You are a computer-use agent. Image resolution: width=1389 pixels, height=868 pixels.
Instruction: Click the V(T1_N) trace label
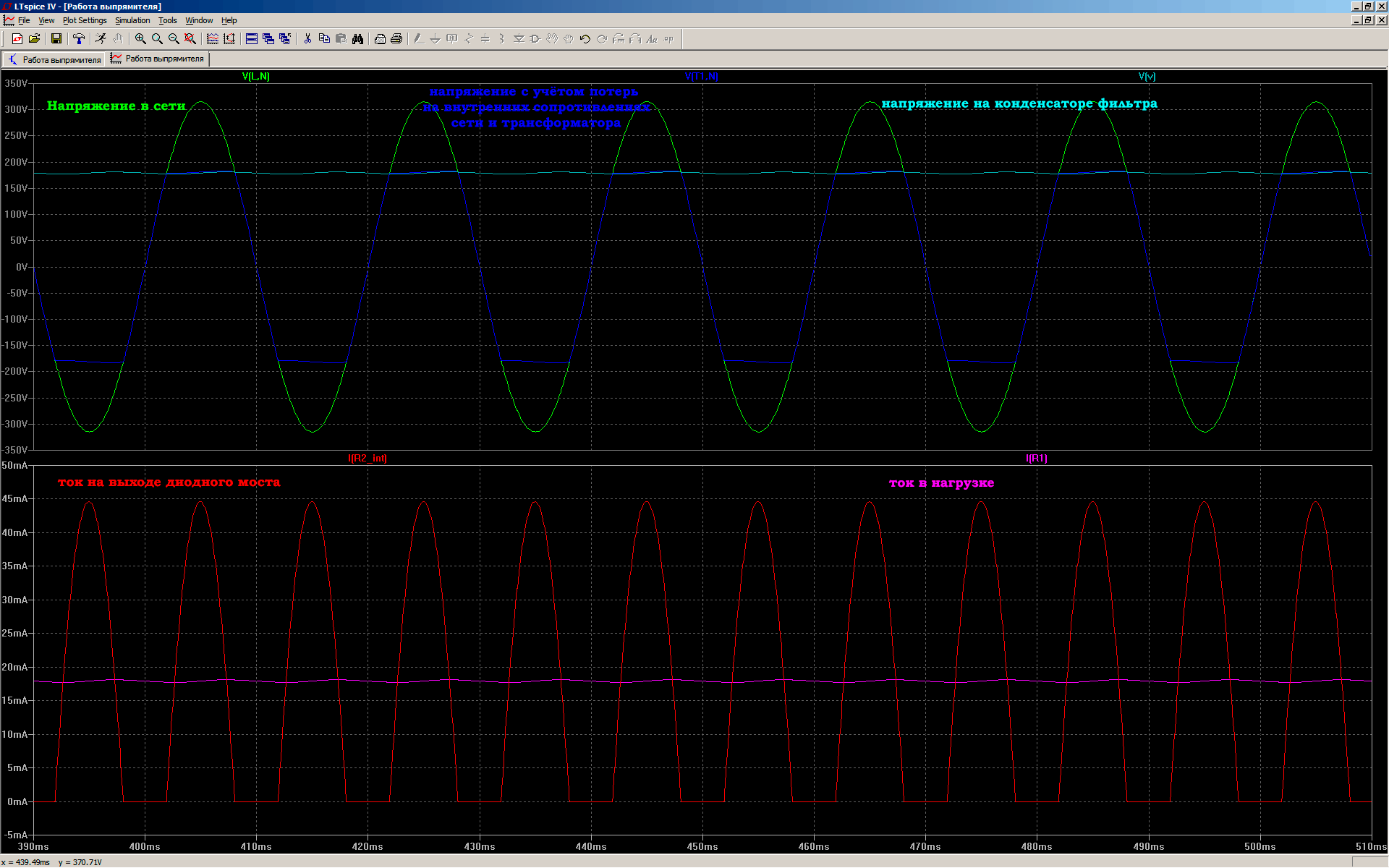tap(701, 76)
